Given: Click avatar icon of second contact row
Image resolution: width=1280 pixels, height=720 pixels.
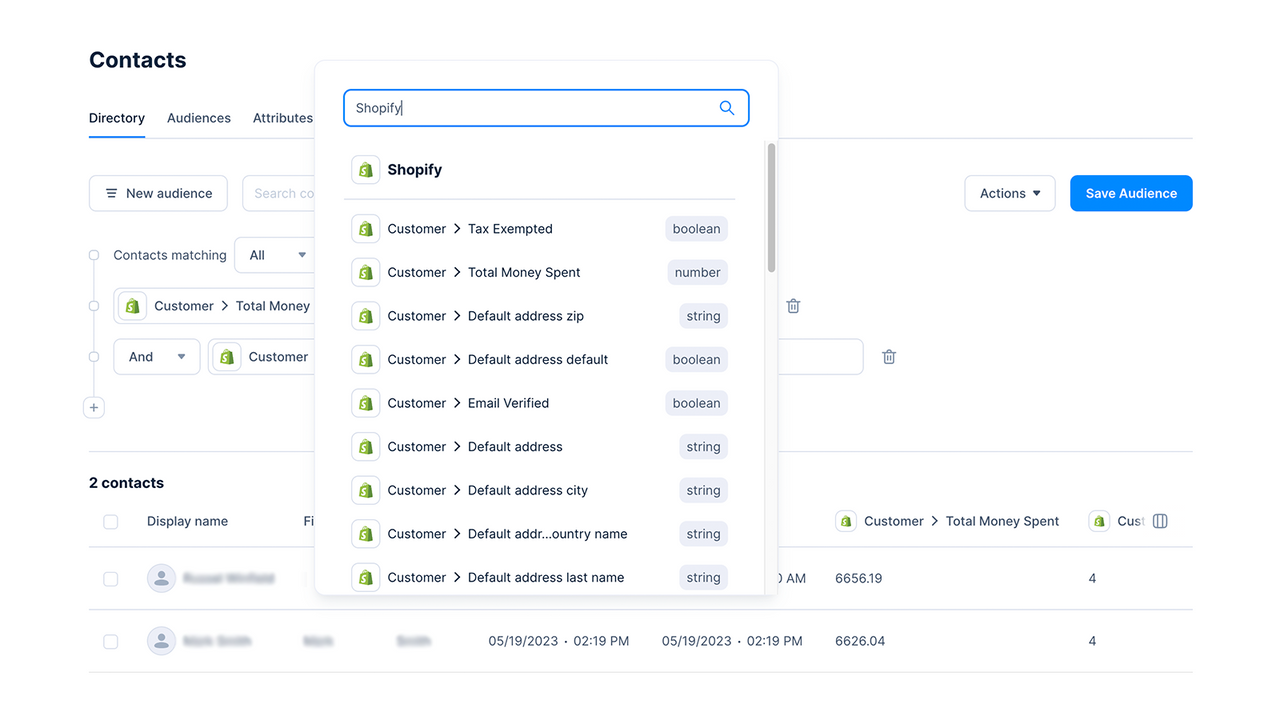Looking at the screenshot, I should click(161, 641).
